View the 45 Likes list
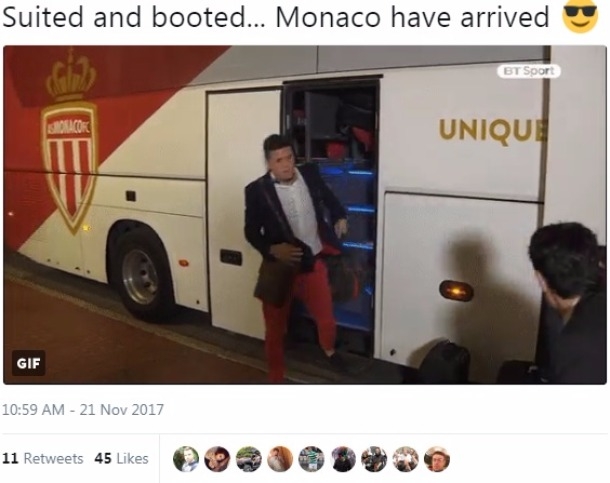The image size is (610, 483). click(x=121, y=458)
